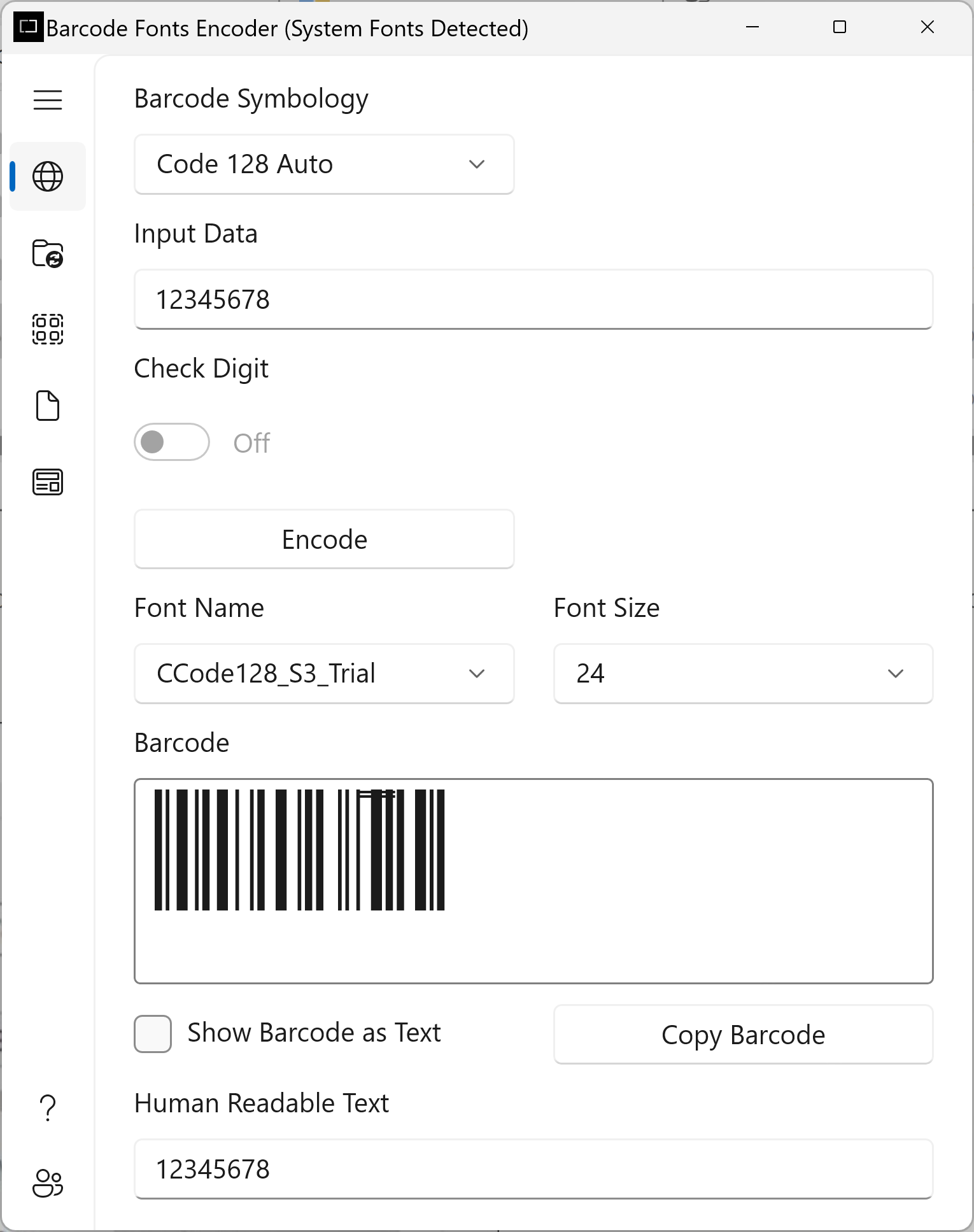
Task: Open the people accounts sidebar icon
Action: [x=48, y=1184]
